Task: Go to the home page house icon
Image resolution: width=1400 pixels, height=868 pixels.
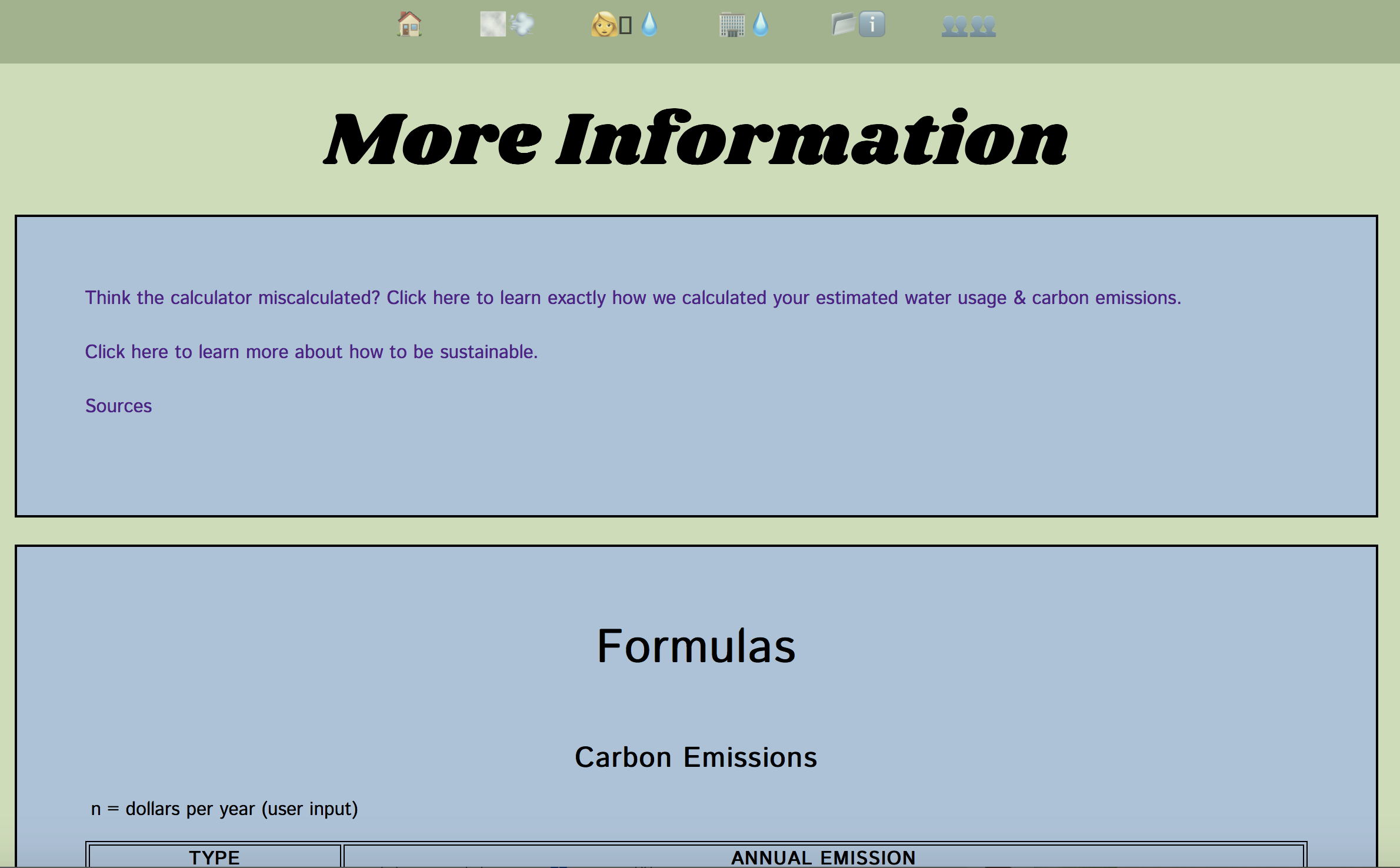Action: [x=409, y=25]
